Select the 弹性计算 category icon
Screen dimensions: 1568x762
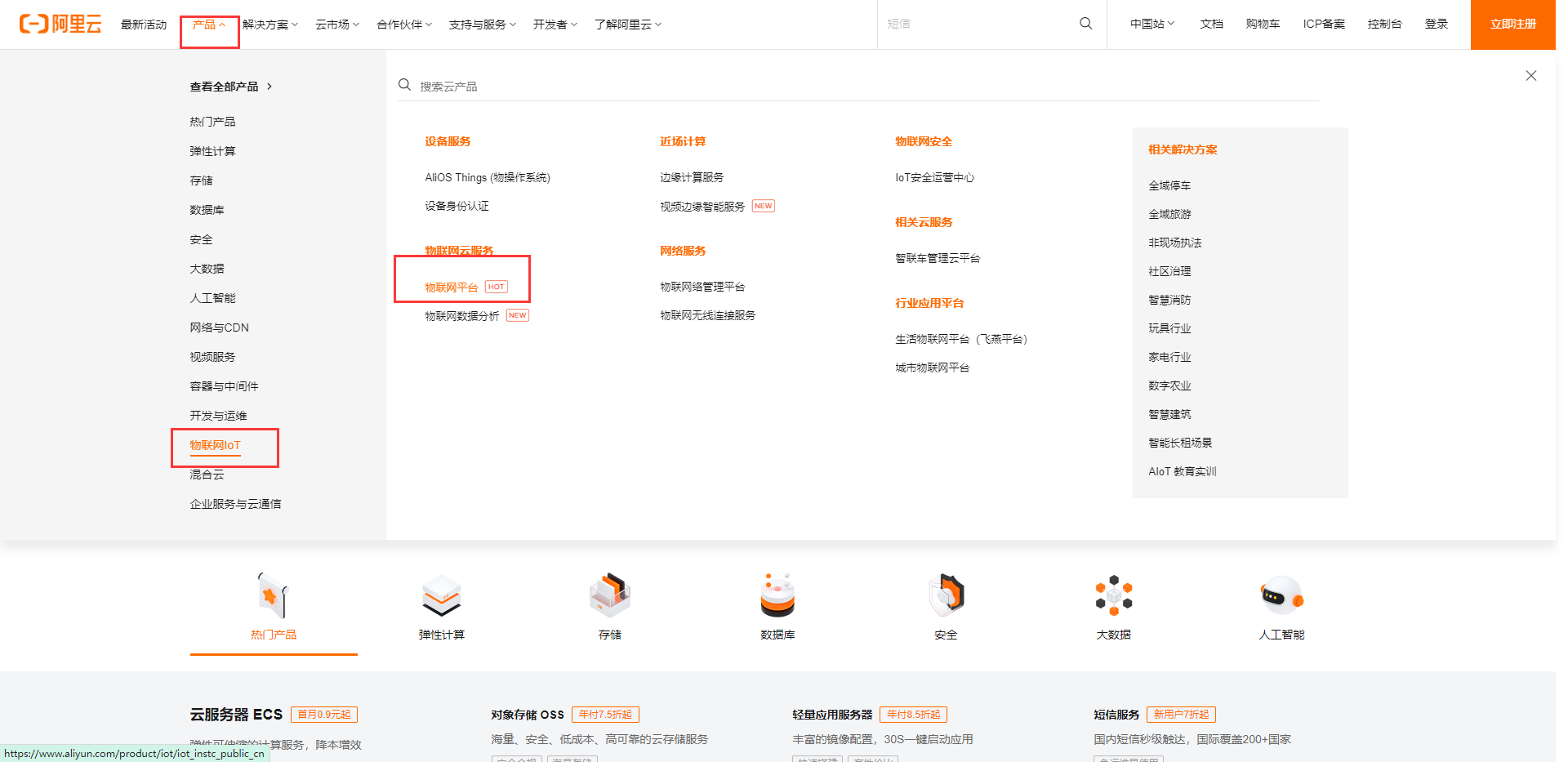[x=442, y=595]
